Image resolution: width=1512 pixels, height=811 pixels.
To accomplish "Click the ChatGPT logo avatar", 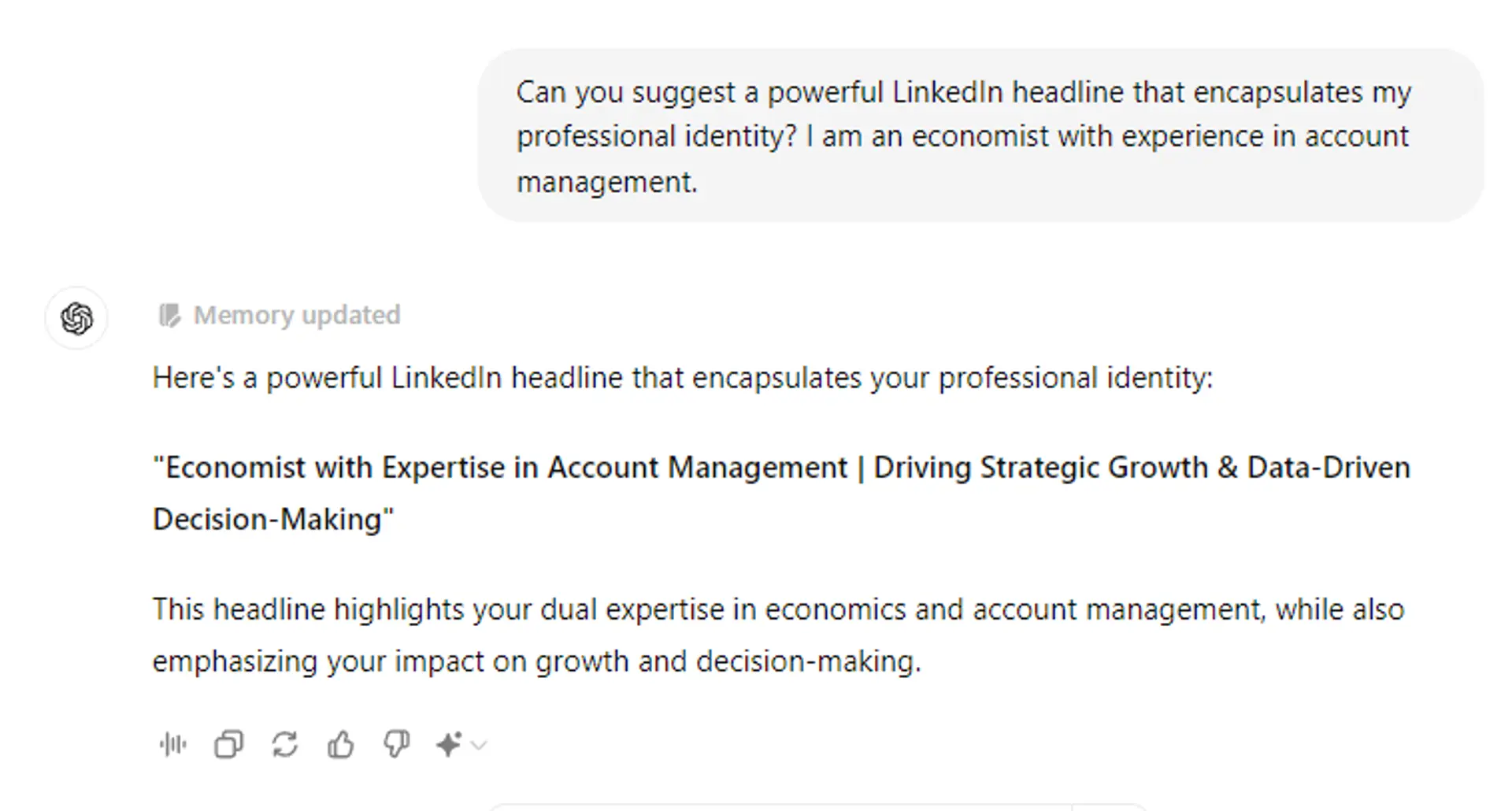I will [76, 318].
